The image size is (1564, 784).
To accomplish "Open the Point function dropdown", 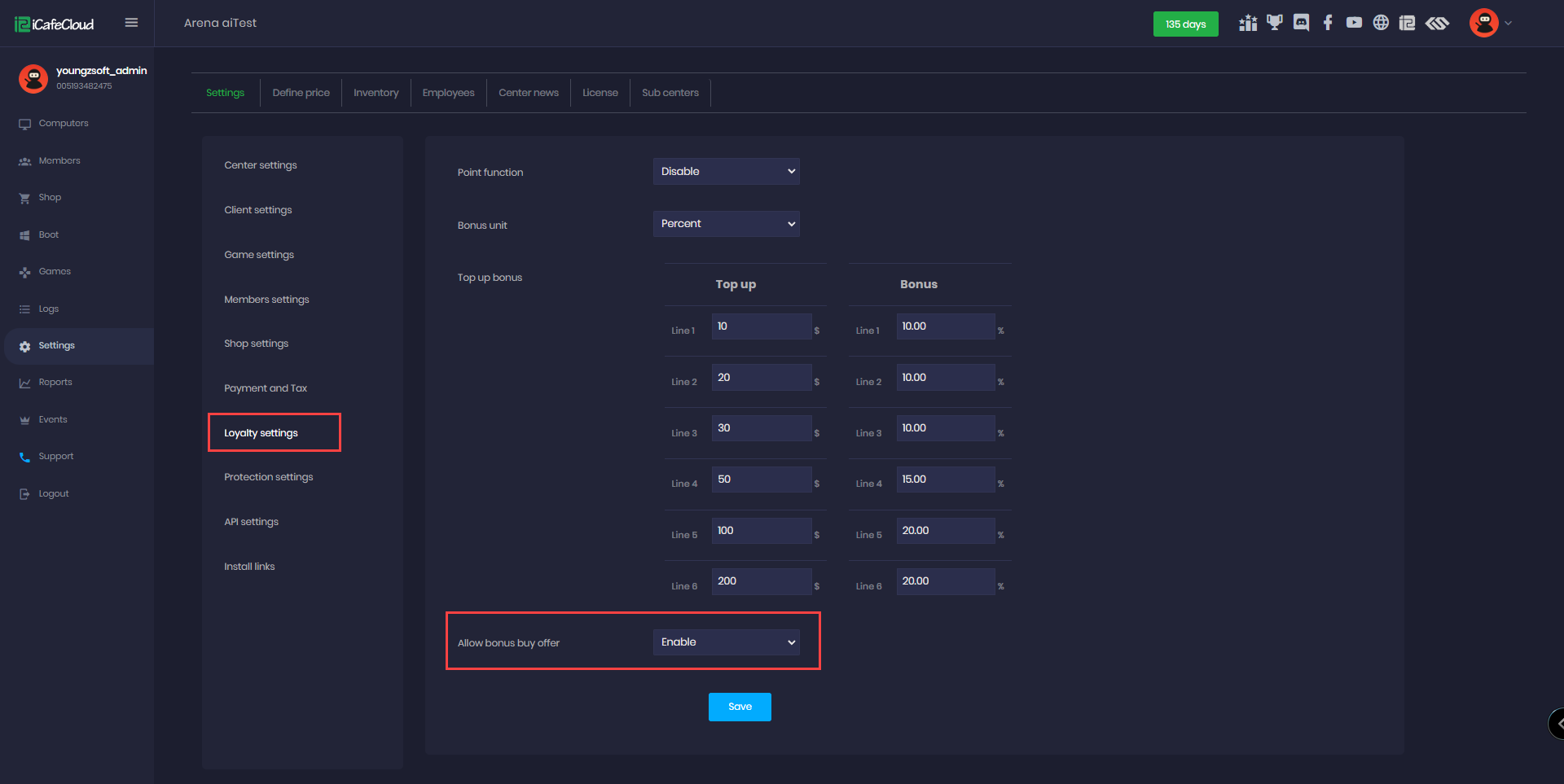I will [726, 172].
